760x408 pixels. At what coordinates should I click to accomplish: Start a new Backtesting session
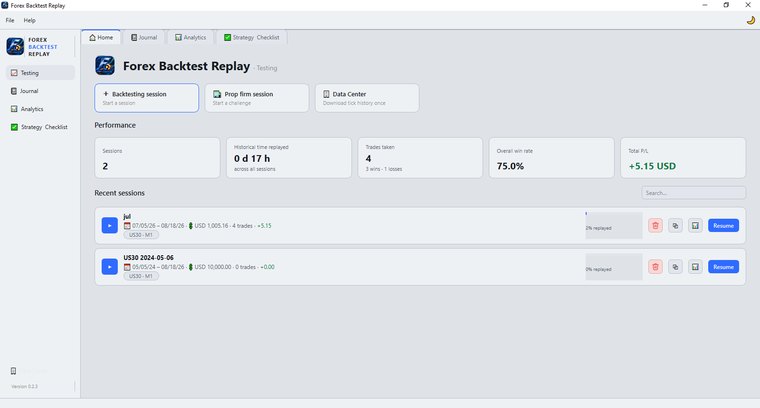[146, 98]
